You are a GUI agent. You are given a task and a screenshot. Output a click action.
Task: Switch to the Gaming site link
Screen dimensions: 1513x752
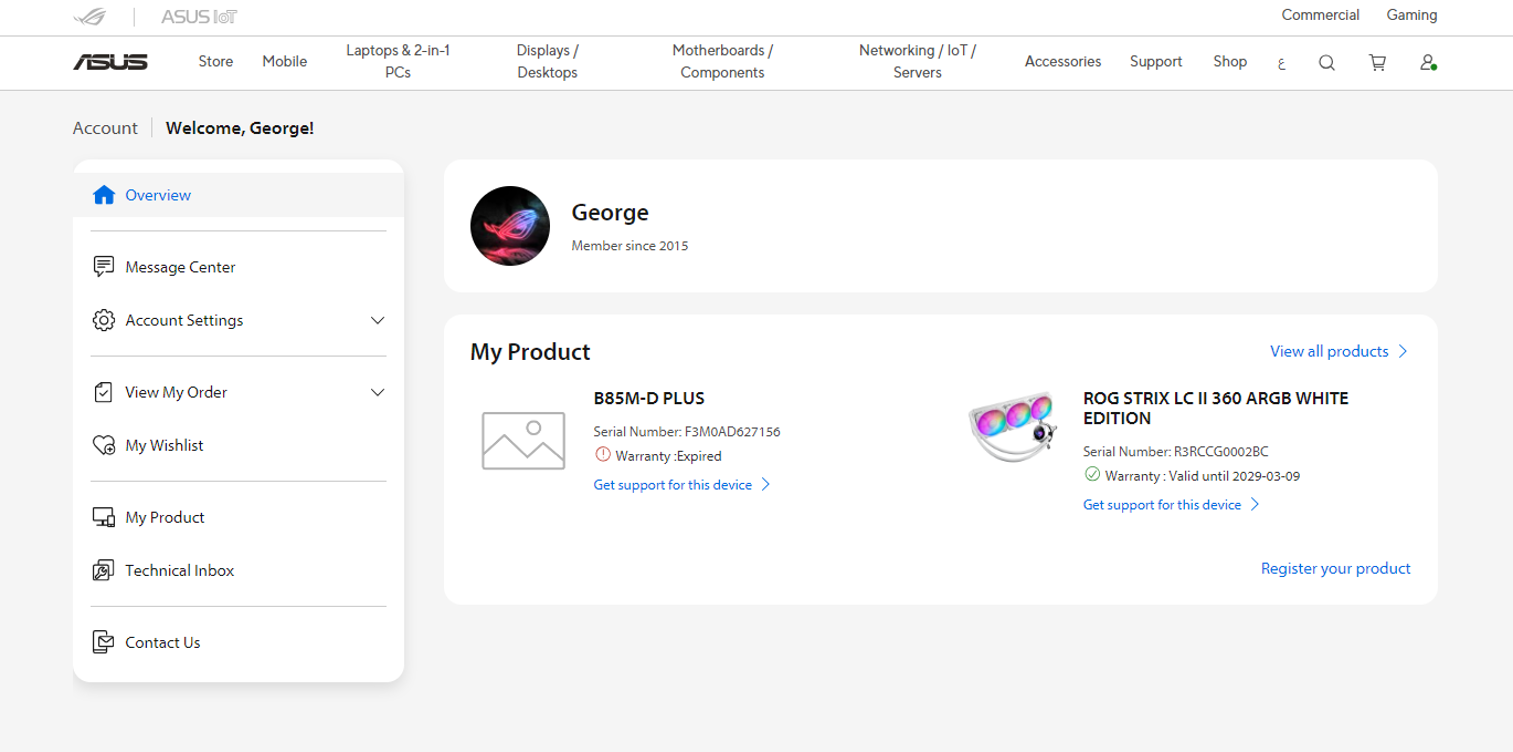[1411, 15]
